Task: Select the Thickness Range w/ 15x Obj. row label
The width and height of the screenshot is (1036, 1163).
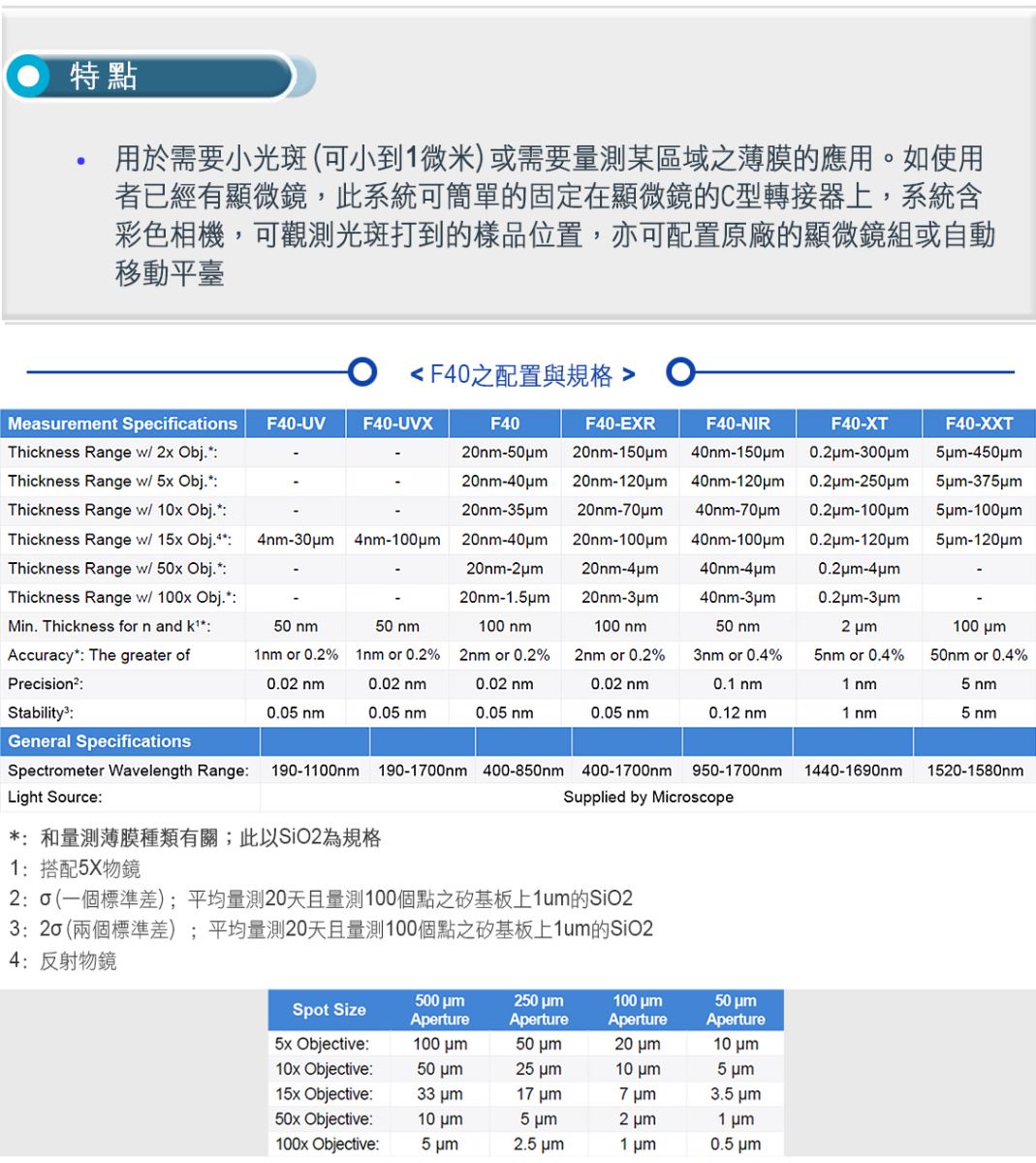Action: (x=119, y=540)
